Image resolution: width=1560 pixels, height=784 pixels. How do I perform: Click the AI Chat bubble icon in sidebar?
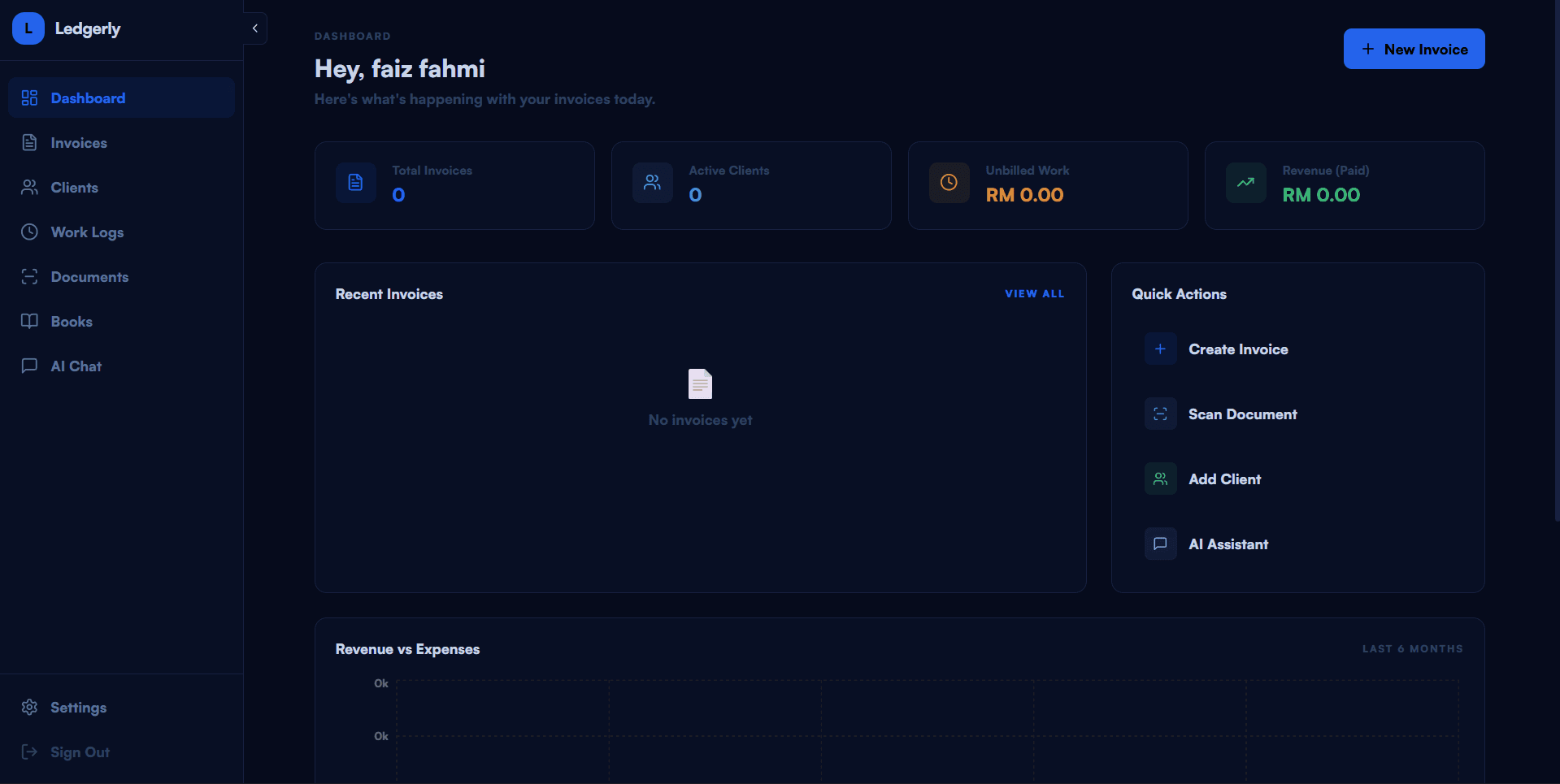click(x=29, y=366)
